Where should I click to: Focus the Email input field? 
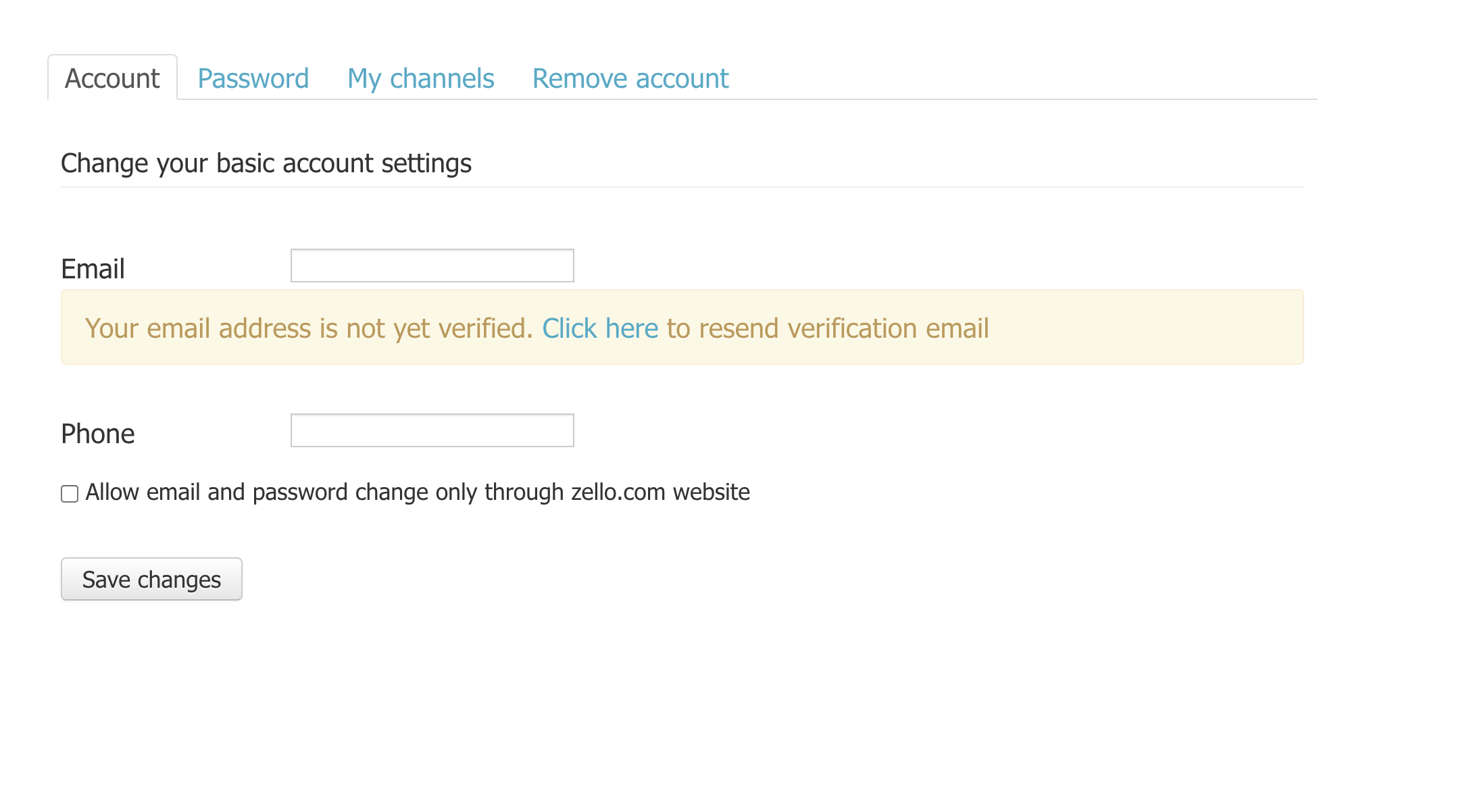click(432, 265)
